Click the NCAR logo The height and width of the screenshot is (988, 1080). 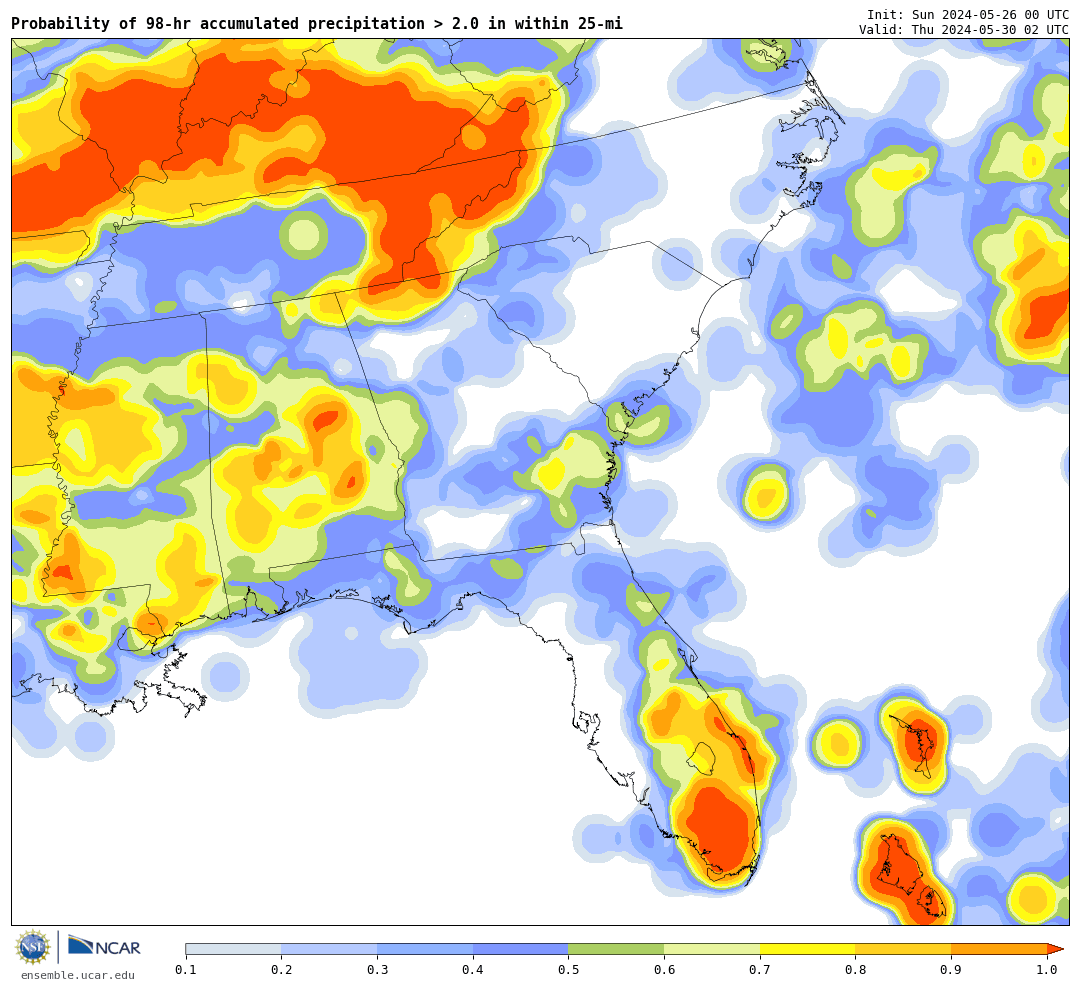(104, 946)
